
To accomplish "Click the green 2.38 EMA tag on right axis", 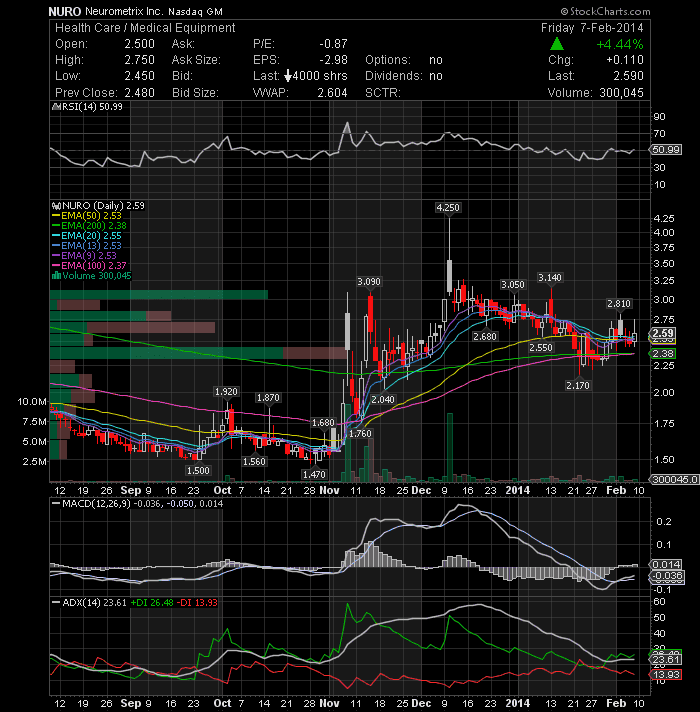I will coord(663,353).
